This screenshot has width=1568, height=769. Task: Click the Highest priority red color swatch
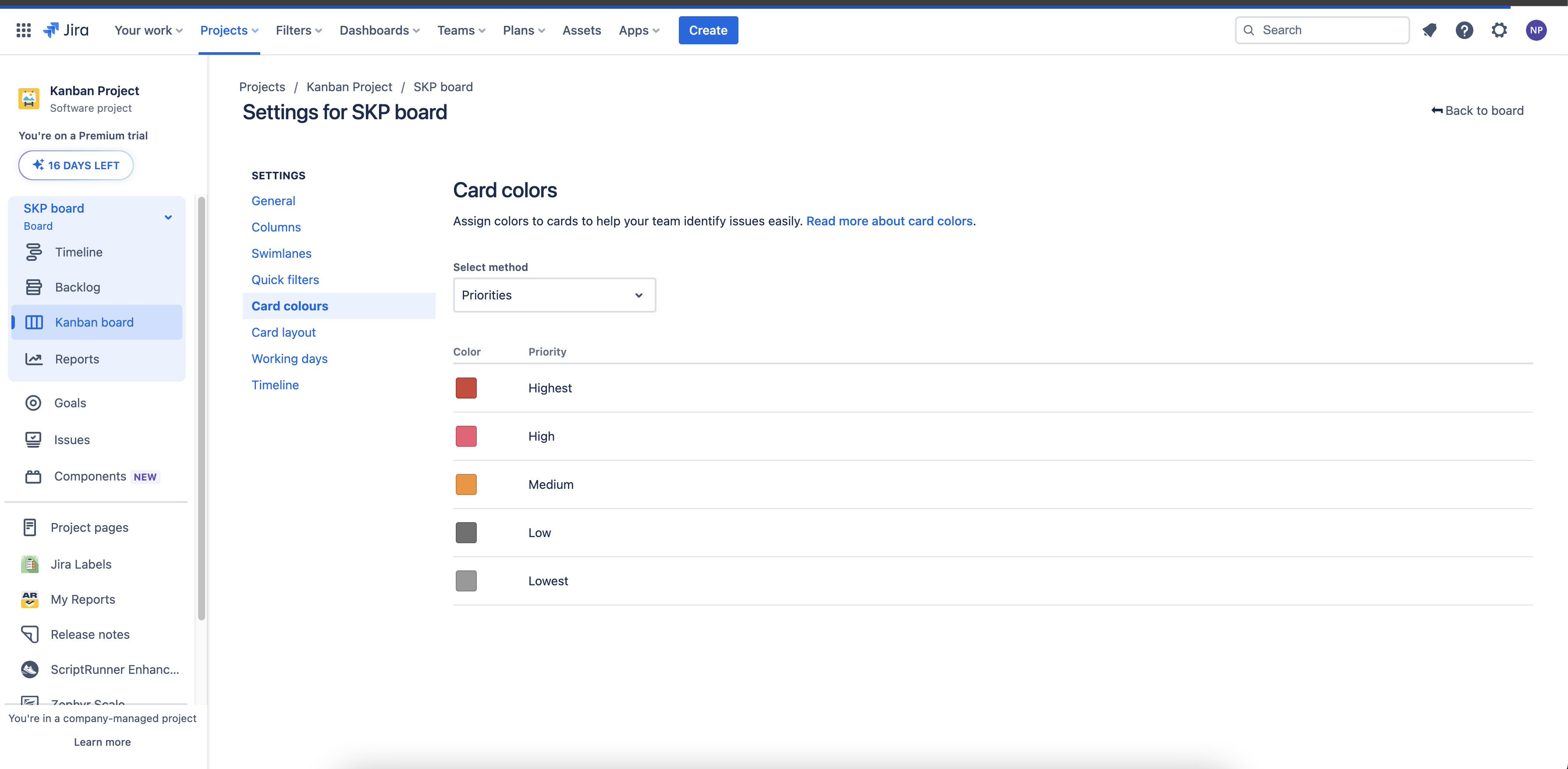(466, 388)
